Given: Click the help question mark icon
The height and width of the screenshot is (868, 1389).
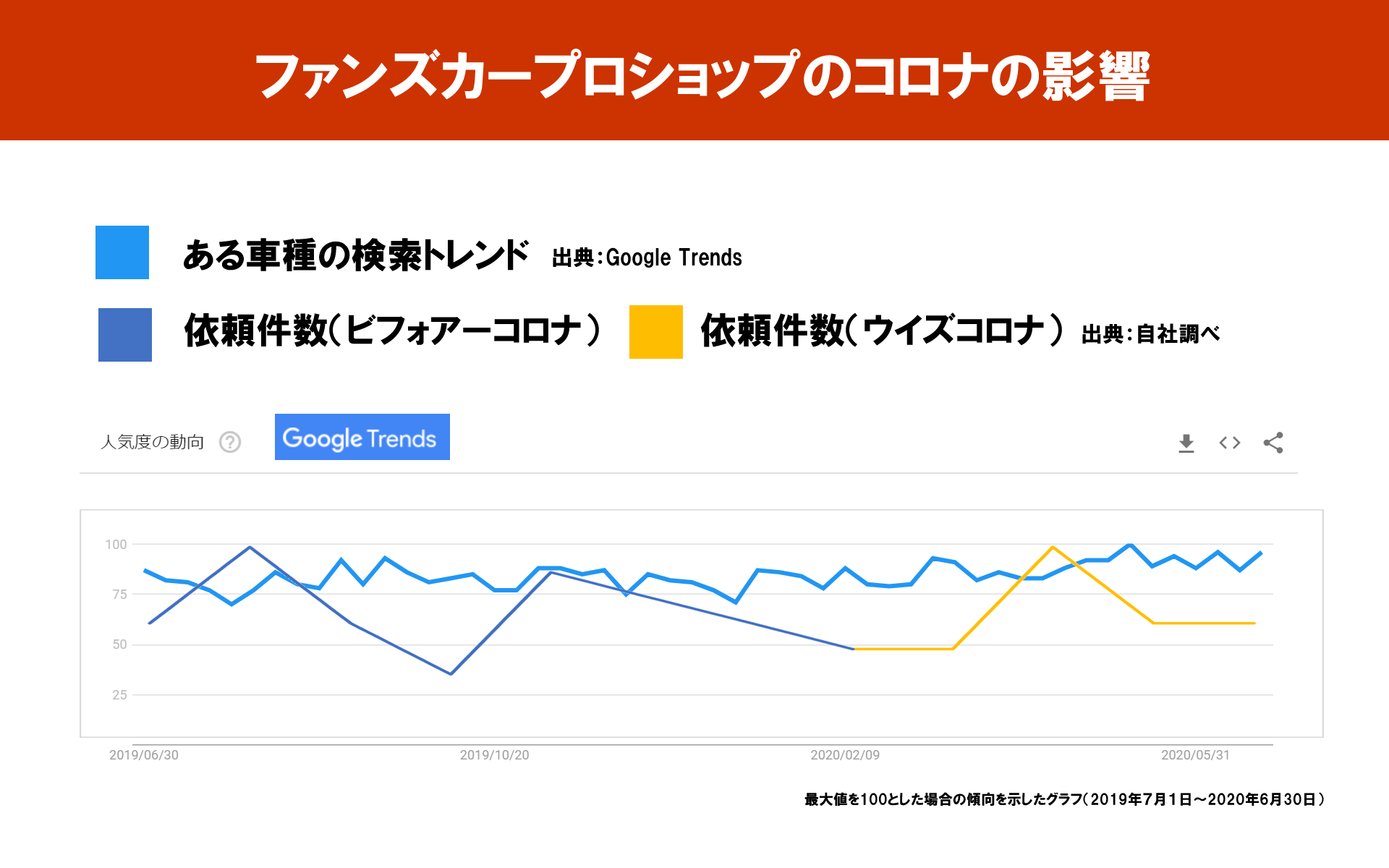Looking at the screenshot, I should coord(230,442).
